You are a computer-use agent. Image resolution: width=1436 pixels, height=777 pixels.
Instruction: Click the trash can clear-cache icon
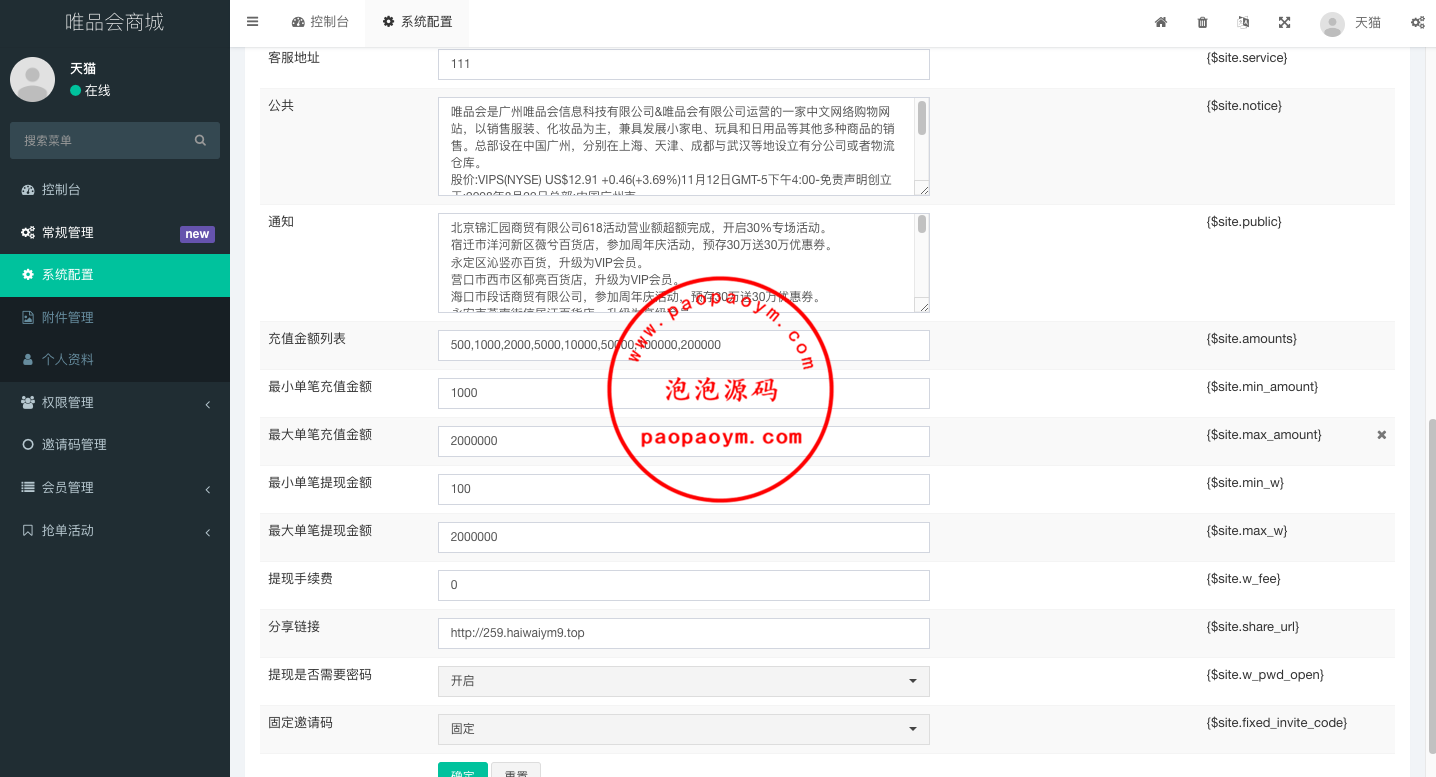coord(1202,22)
